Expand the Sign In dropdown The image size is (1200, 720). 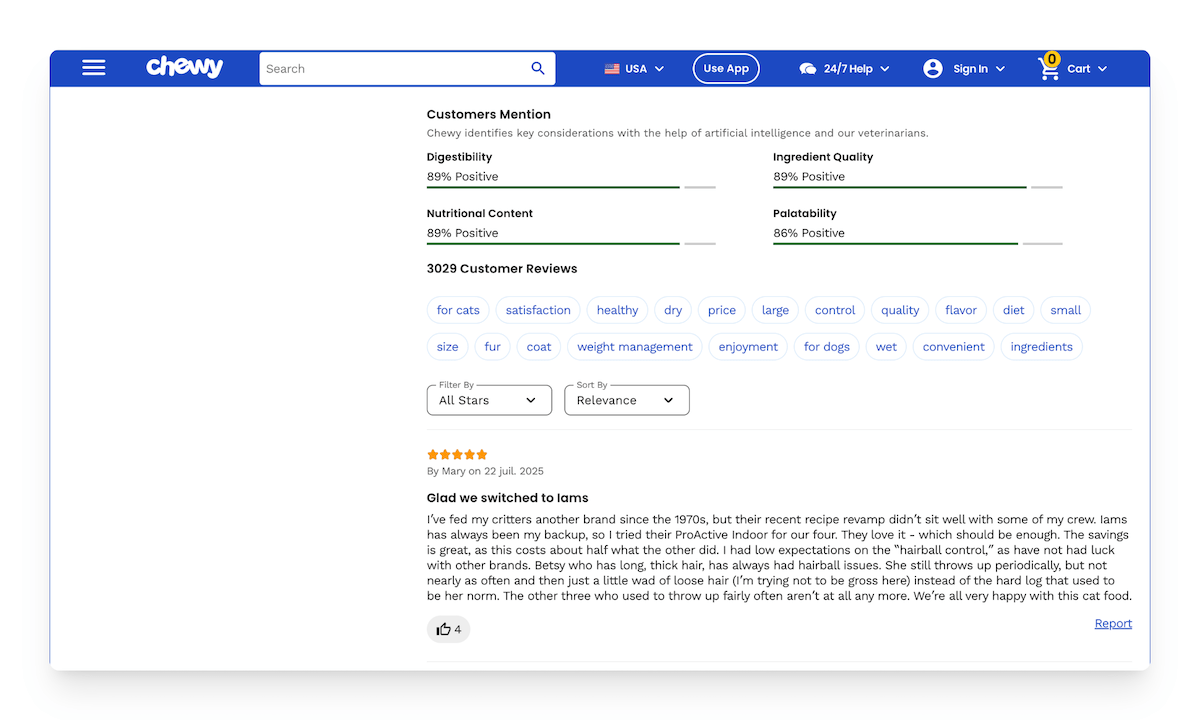pyautogui.click(x=1000, y=69)
